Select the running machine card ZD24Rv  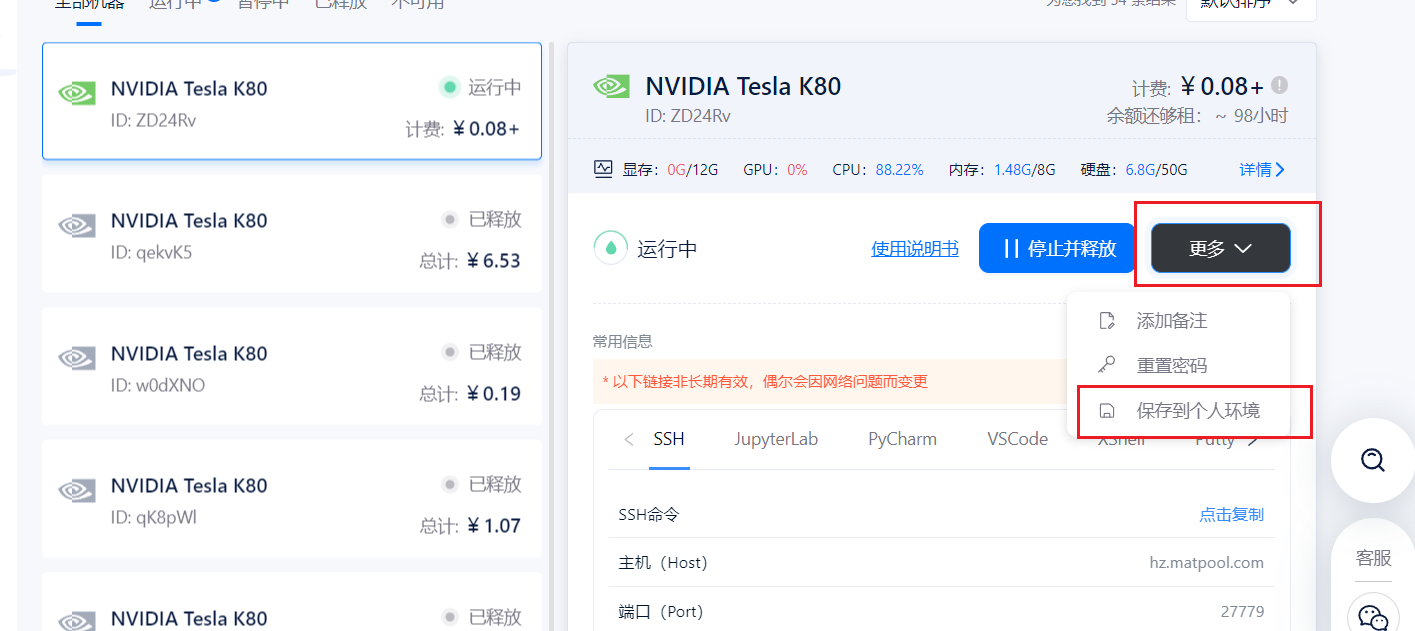(x=292, y=101)
